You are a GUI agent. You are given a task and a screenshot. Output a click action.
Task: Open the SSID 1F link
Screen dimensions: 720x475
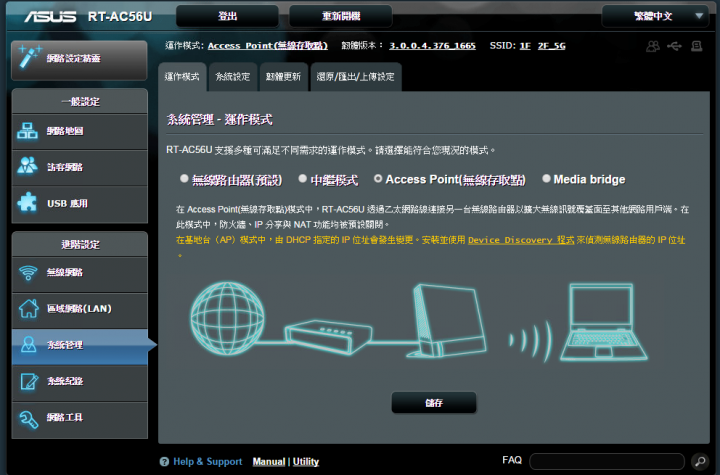(x=525, y=45)
